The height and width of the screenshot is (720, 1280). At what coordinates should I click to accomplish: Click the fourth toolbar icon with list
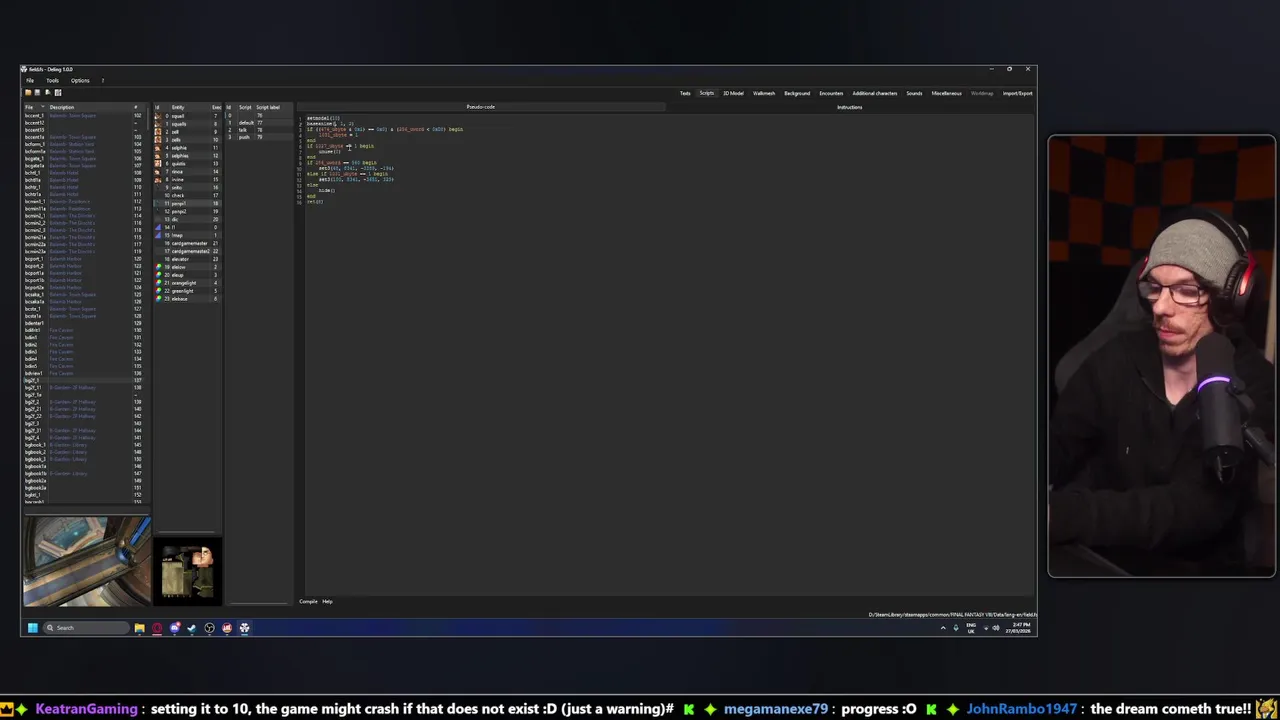(58, 92)
